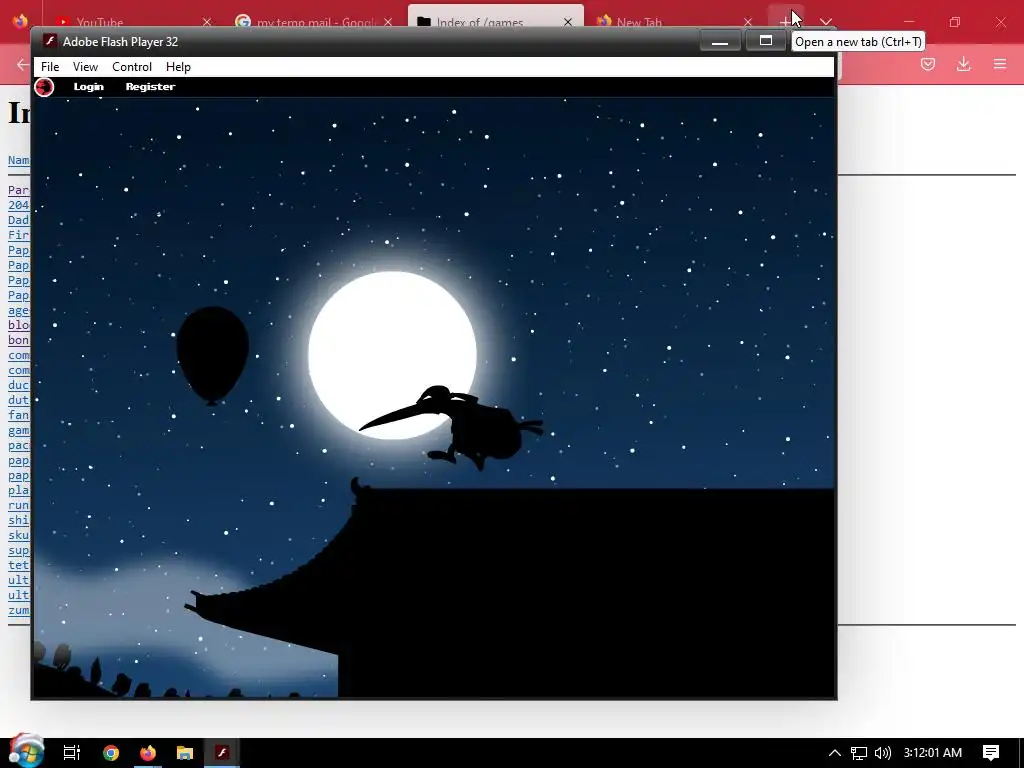Open the gam link in the Firefox listing
Viewport: 1024px width, 768px height.
(18, 430)
